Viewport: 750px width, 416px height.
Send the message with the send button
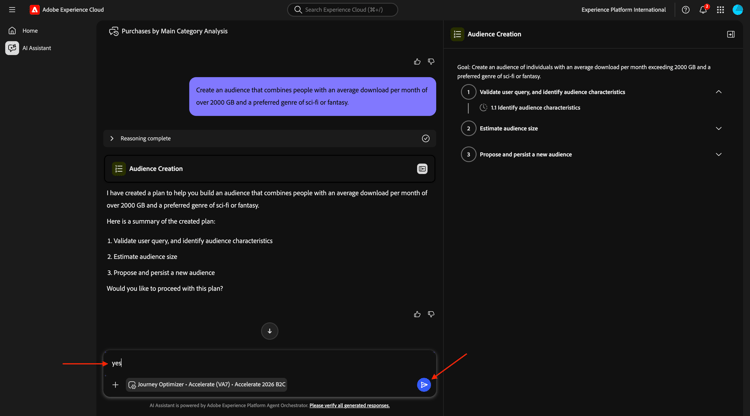coord(424,384)
